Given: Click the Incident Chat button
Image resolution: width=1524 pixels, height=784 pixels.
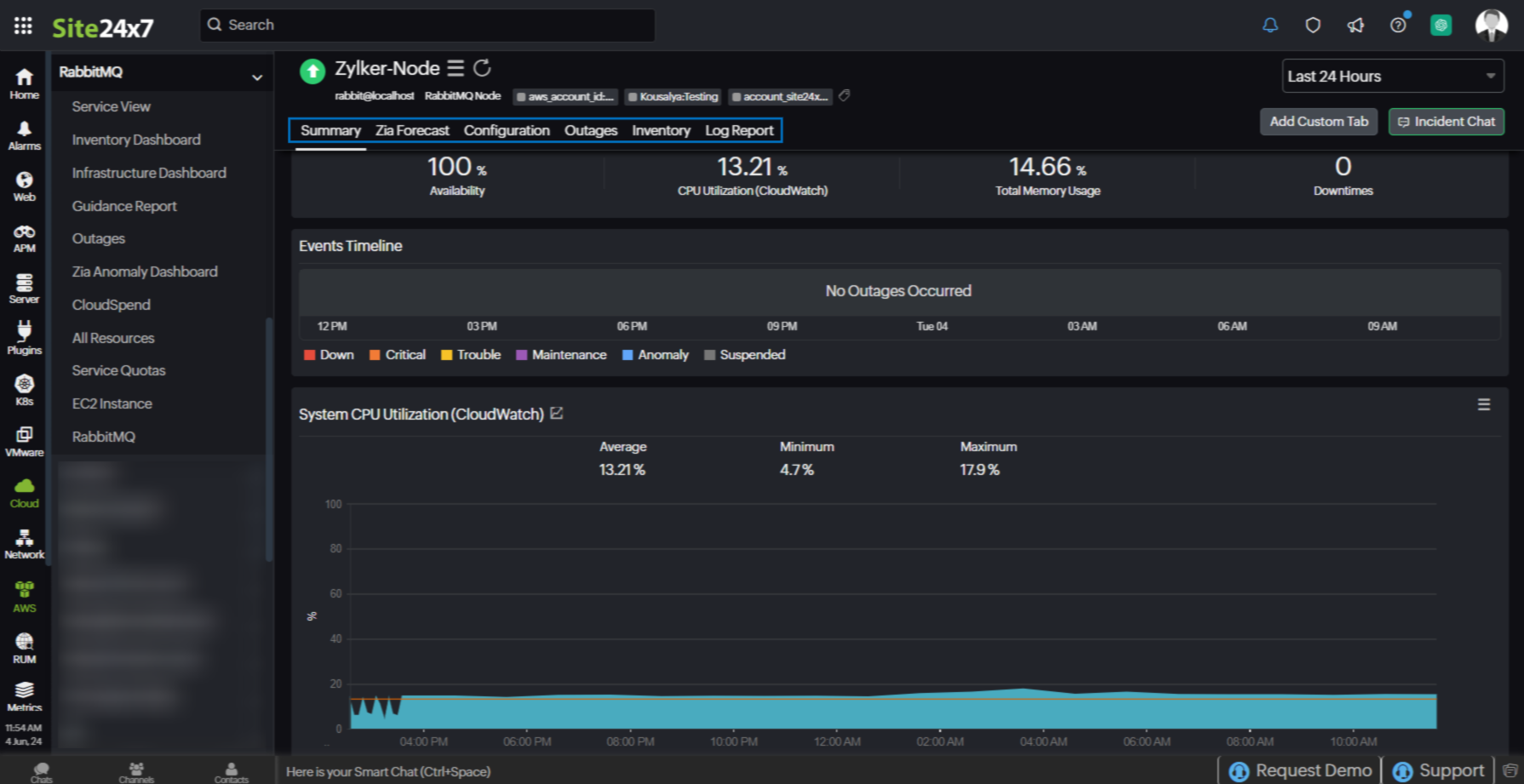Looking at the screenshot, I should [1446, 121].
